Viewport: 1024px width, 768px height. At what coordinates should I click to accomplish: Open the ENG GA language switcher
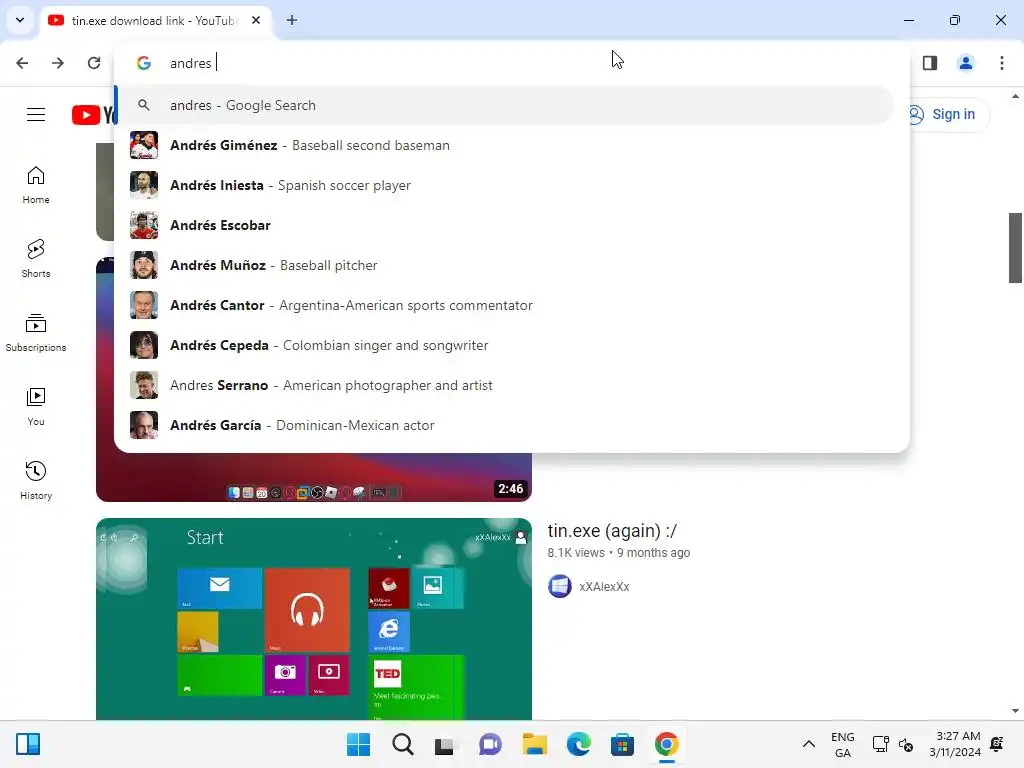point(842,744)
